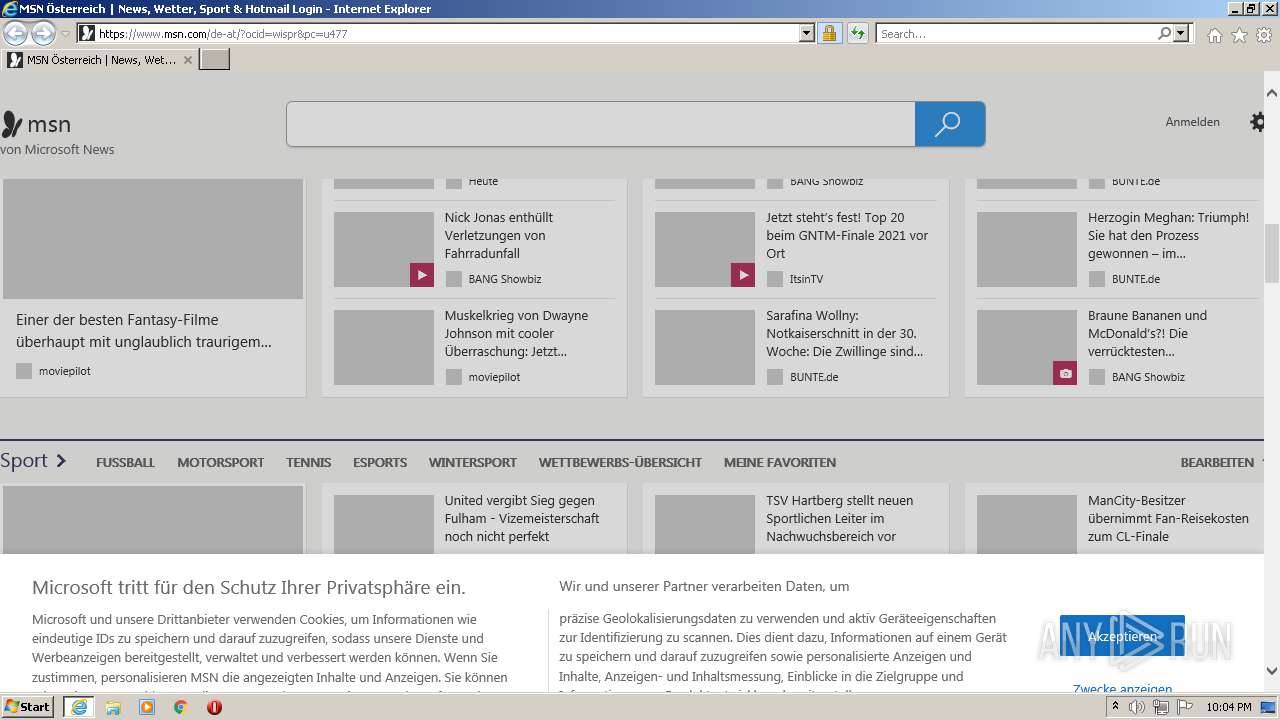
Task: Play video icon on GNTM-Finale article
Action: [x=743, y=274]
